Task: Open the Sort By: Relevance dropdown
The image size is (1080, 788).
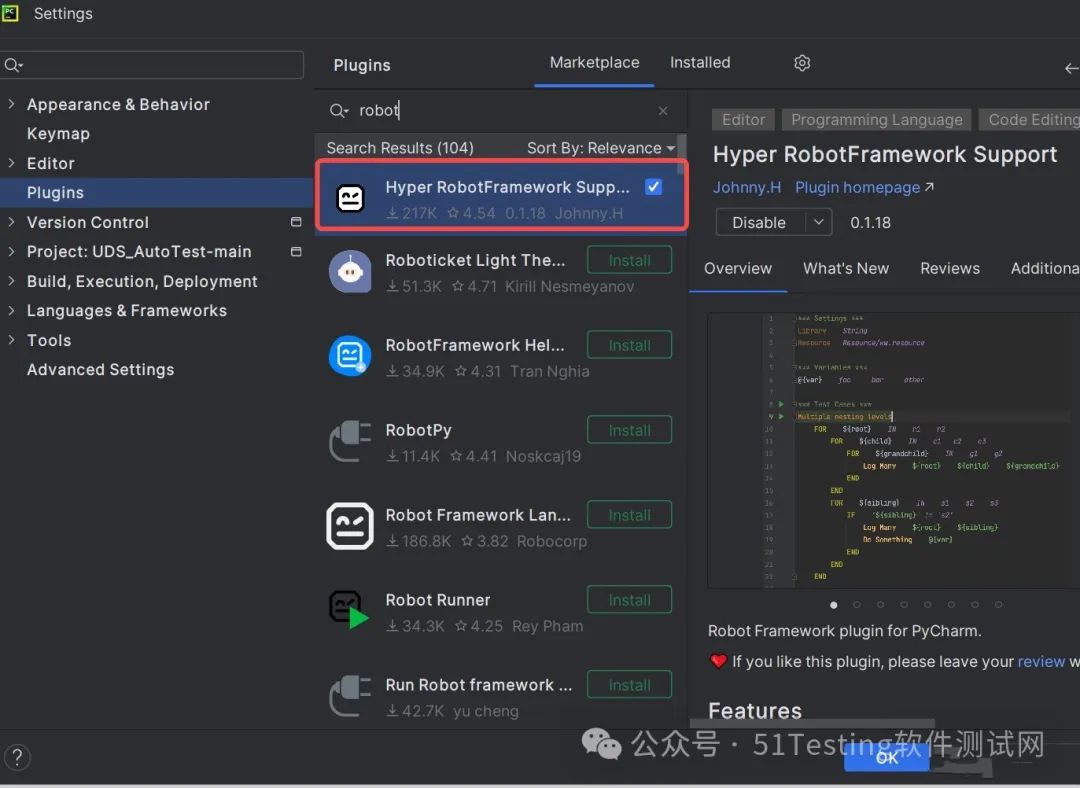Action: click(x=601, y=148)
